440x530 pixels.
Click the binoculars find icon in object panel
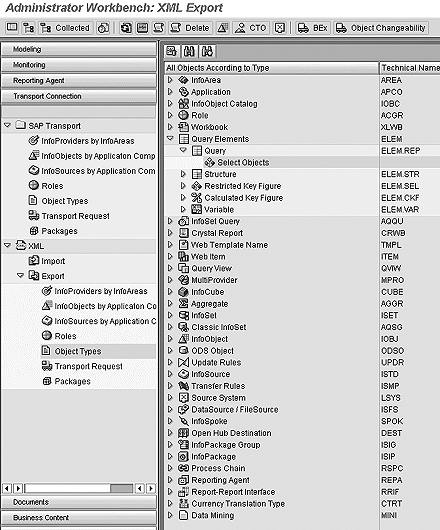[x=189, y=52]
